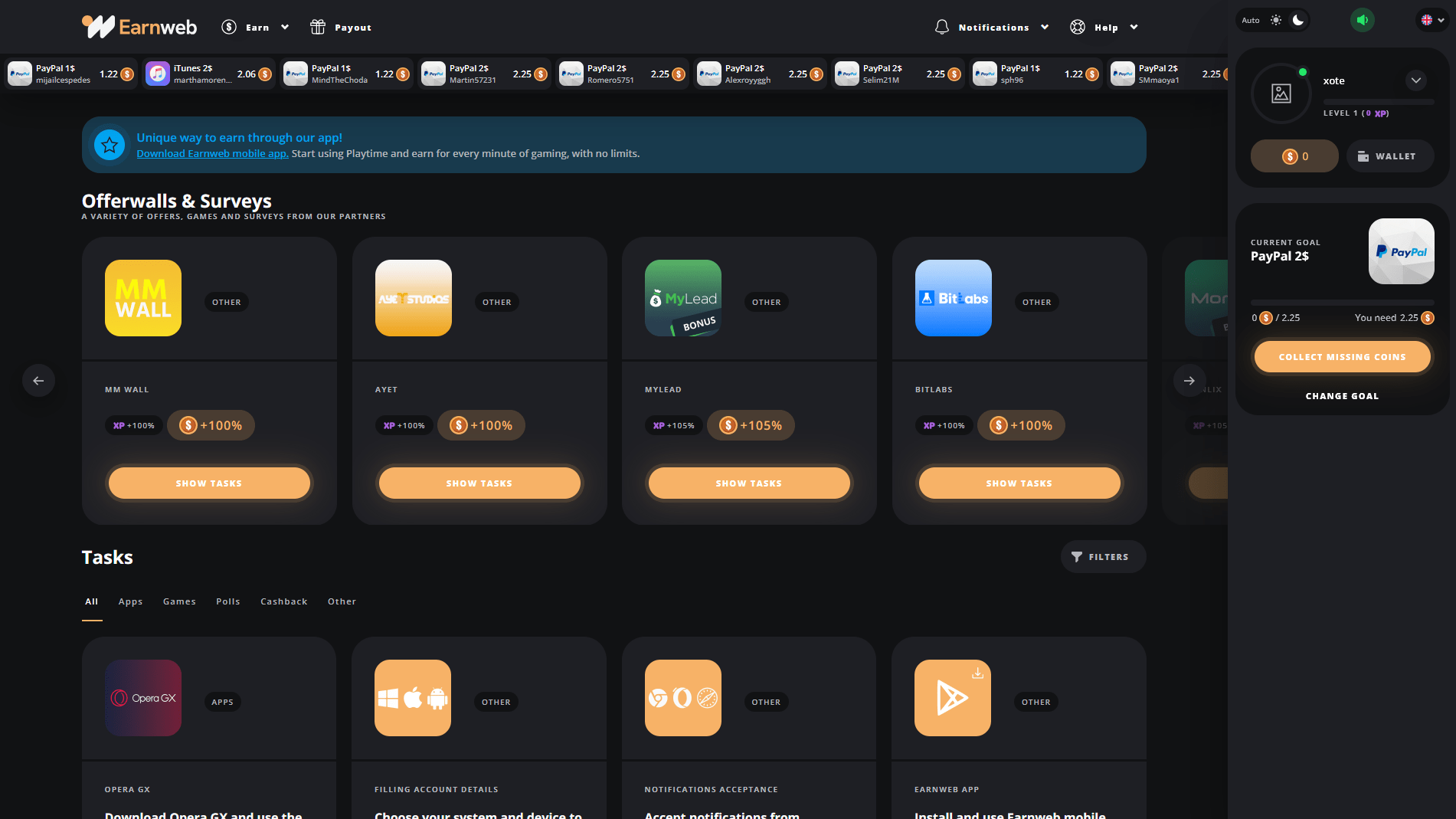Image resolution: width=1456 pixels, height=819 pixels.
Task: Click the iTunes 2$ payout ticker by marthamoren
Action: (x=209, y=74)
